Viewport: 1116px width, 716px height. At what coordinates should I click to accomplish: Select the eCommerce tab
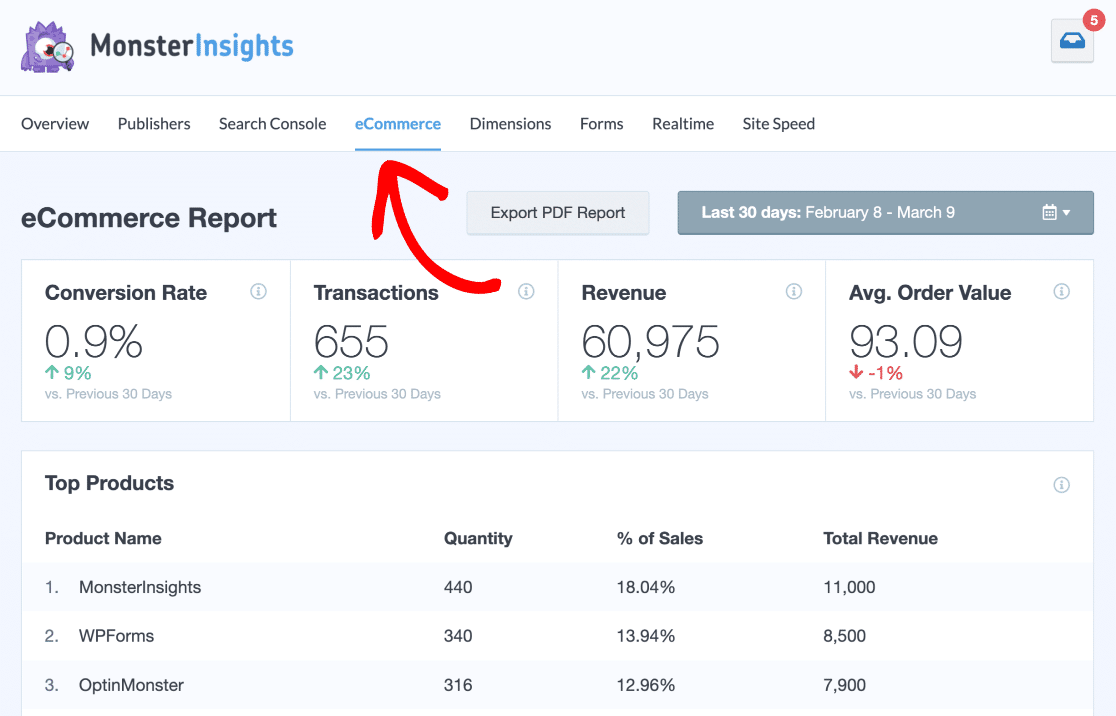click(398, 124)
